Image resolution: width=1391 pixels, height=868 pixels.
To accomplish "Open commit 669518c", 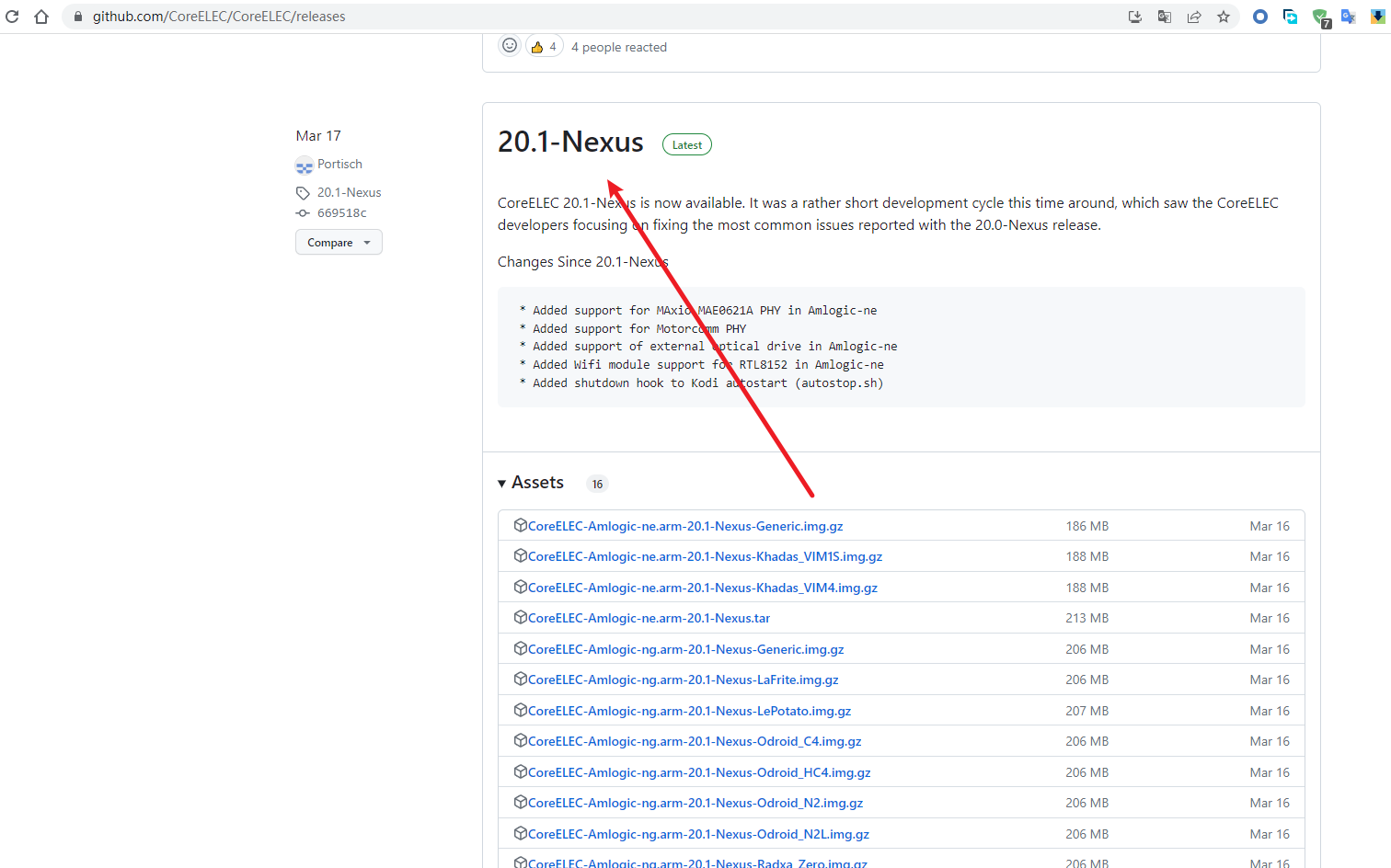I will coord(341,213).
